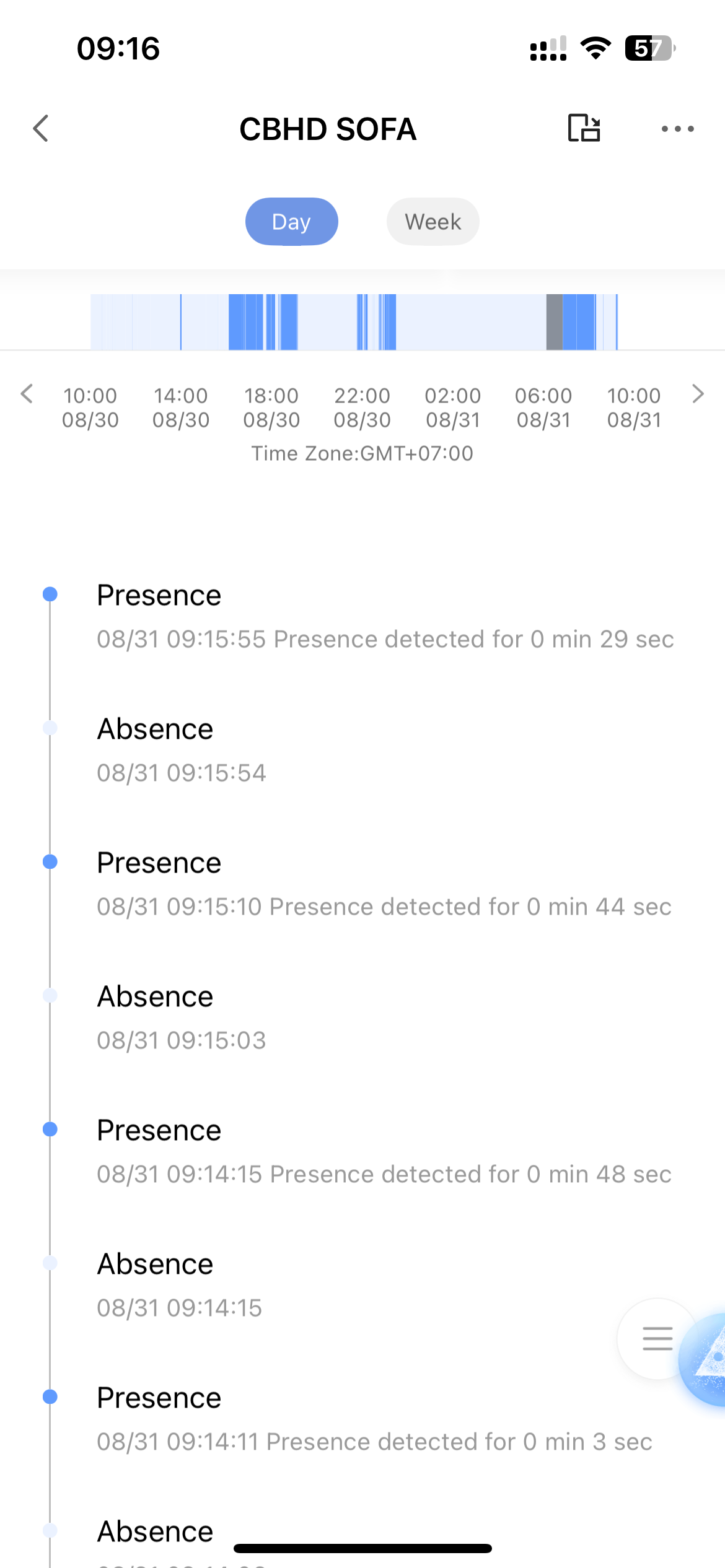Viewport: 725px width, 1568px height.
Task: Go to previous timeline range arrow
Action: (x=27, y=394)
